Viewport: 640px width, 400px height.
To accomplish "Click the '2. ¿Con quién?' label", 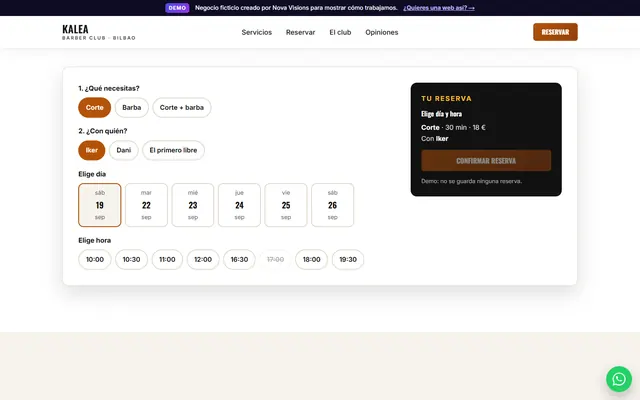I will pyautogui.click(x=102, y=131).
